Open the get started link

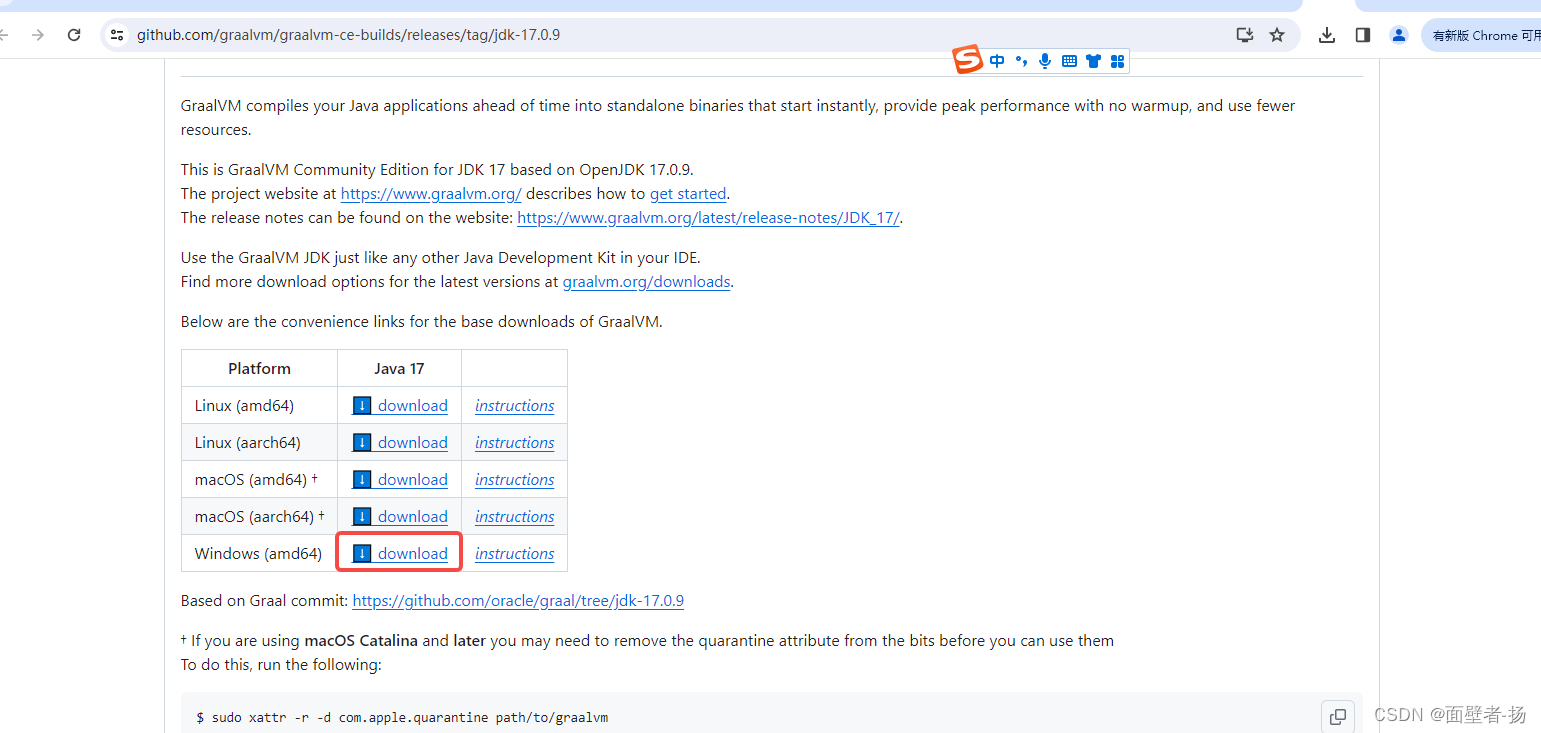[x=688, y=194]
